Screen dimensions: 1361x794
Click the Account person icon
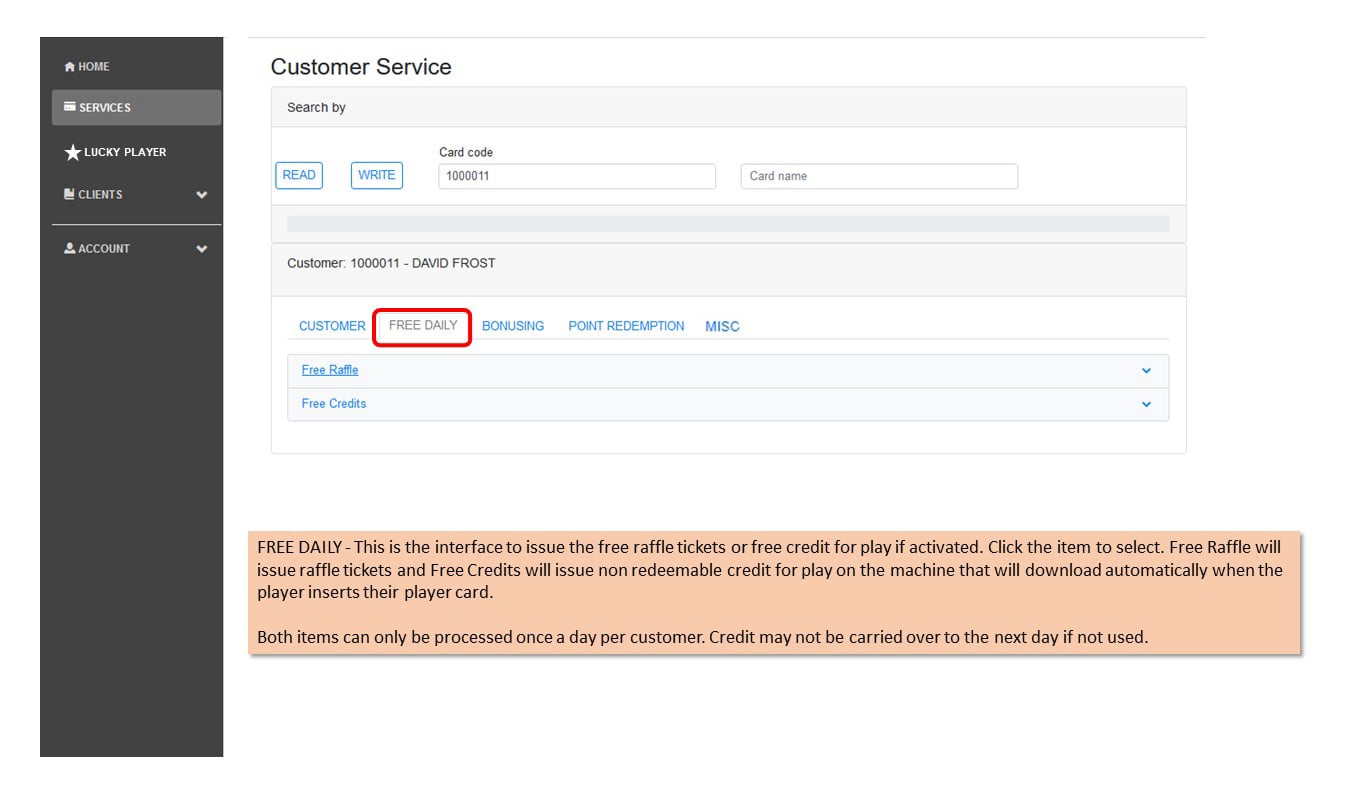click(70, 248)
